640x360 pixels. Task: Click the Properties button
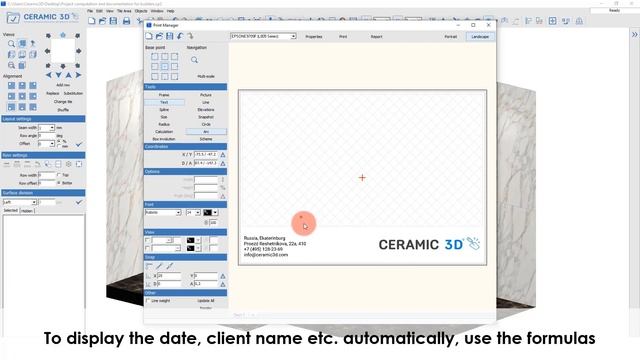314,37
